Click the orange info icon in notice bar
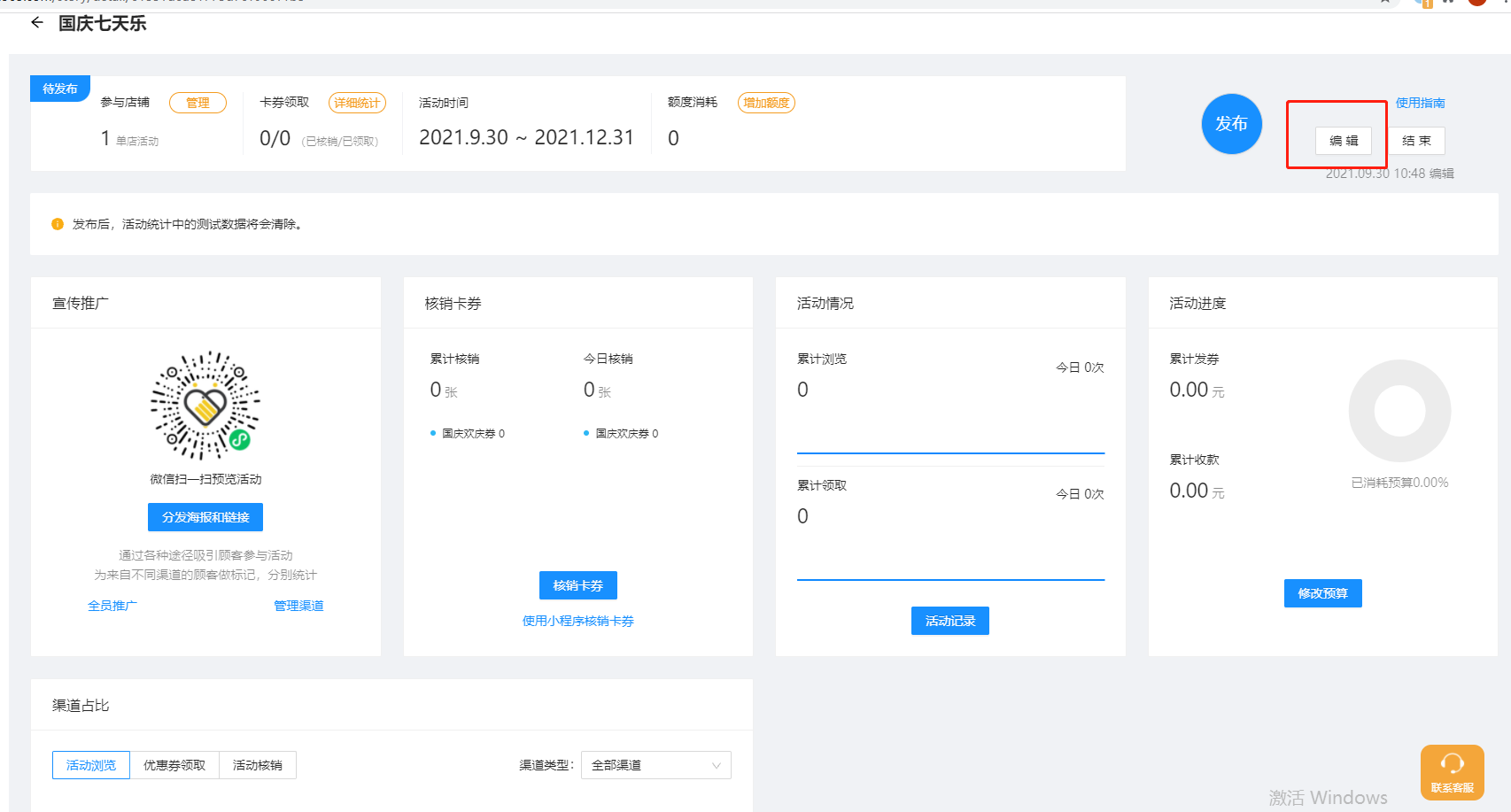 58,224
